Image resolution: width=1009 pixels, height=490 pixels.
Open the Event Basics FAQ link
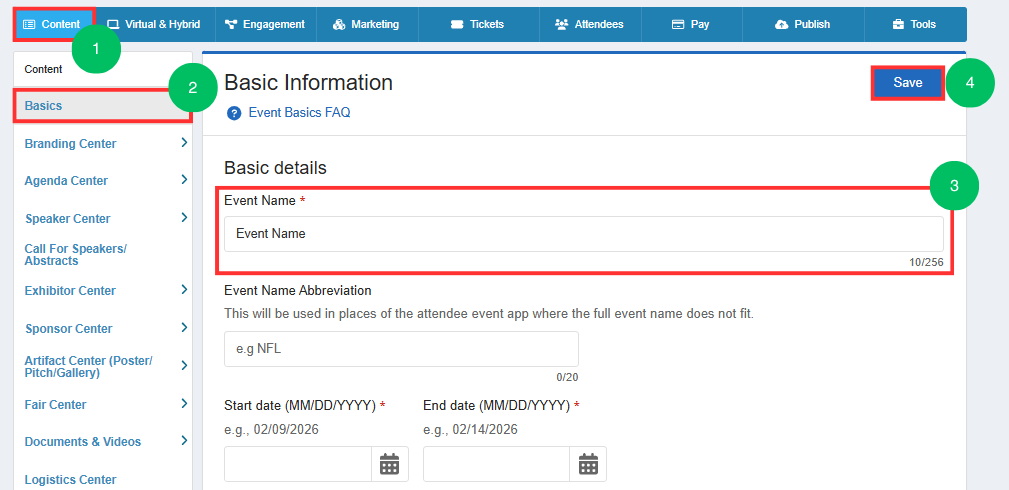299,113
